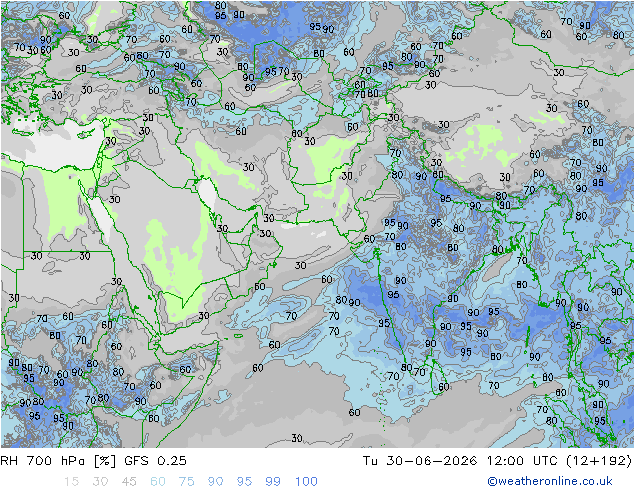Click the GFS 0.25 model label
This screenshot has height=490, width=634.
(155, 460)
